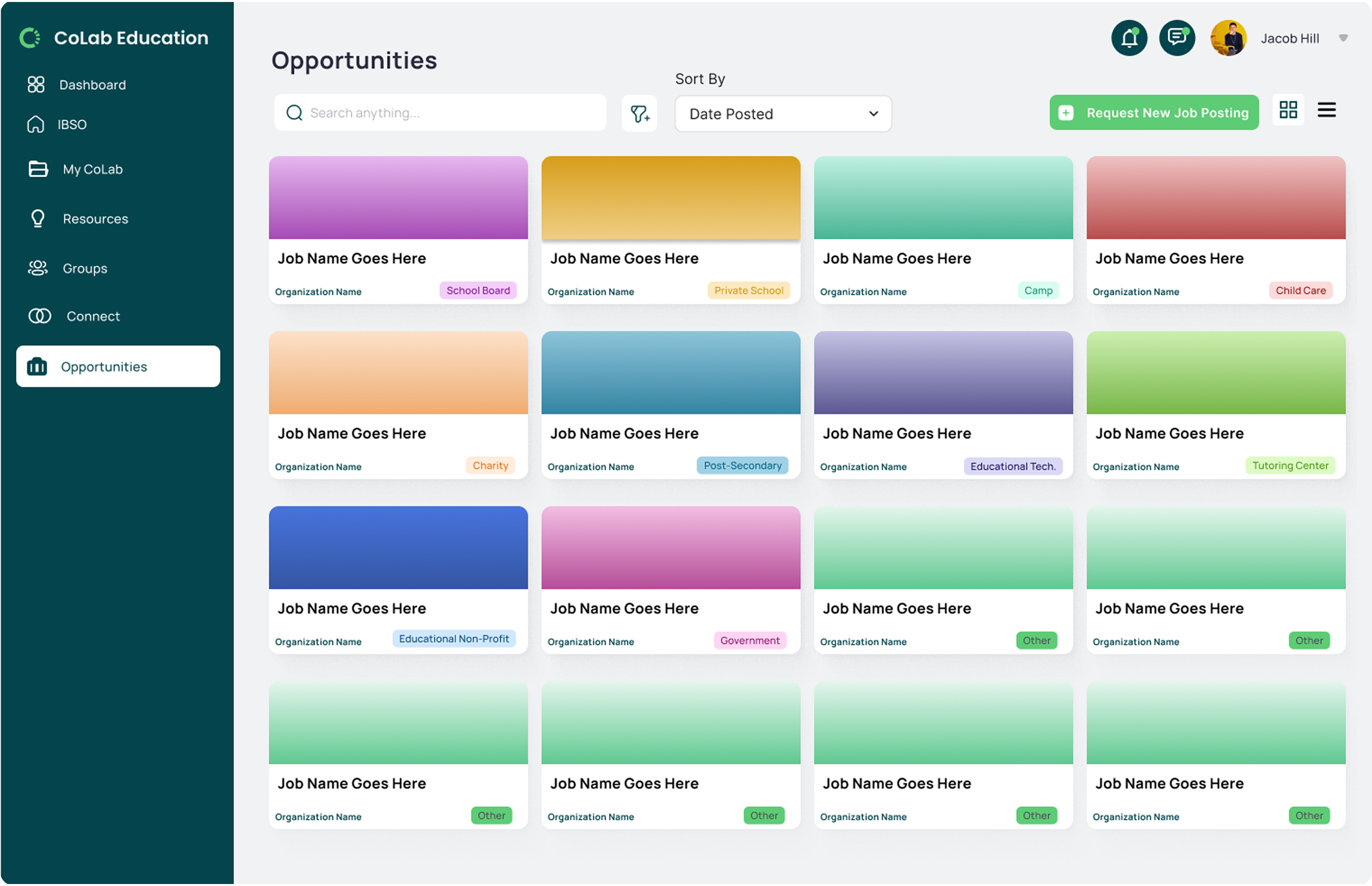Click the Resources lightbulb icon
This screenshot has width=1372, height=886.
(38, 219)
